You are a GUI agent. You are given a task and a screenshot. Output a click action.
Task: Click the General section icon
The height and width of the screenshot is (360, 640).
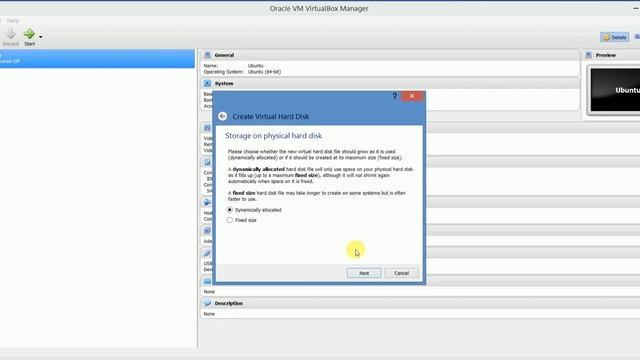tap(207, 55)
